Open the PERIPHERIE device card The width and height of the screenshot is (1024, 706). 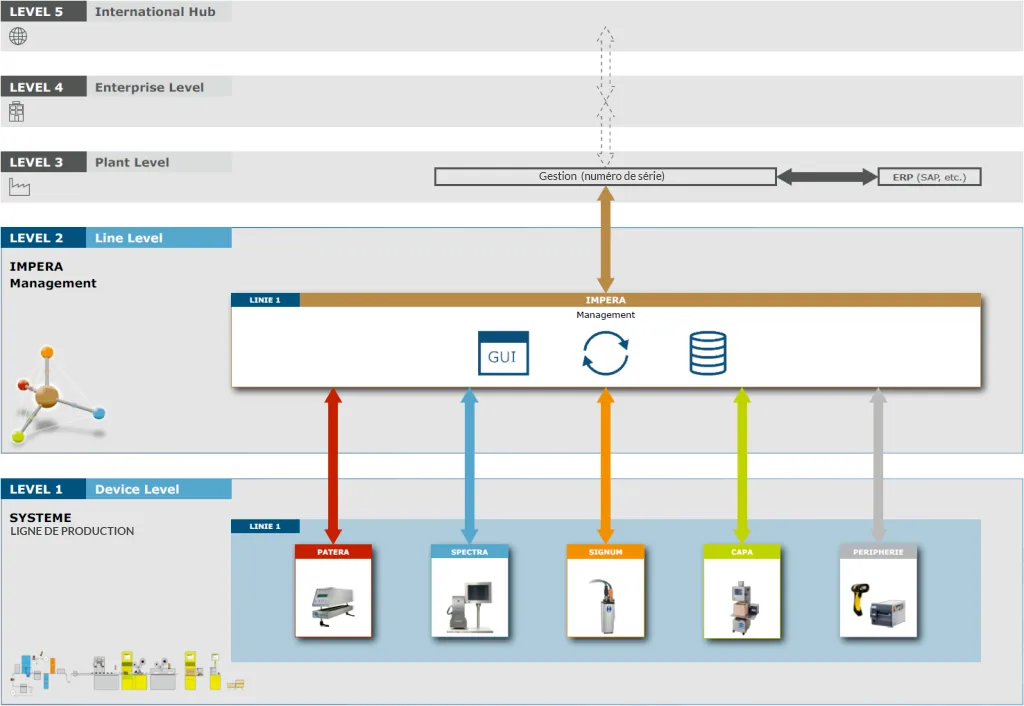pos(878,591)
